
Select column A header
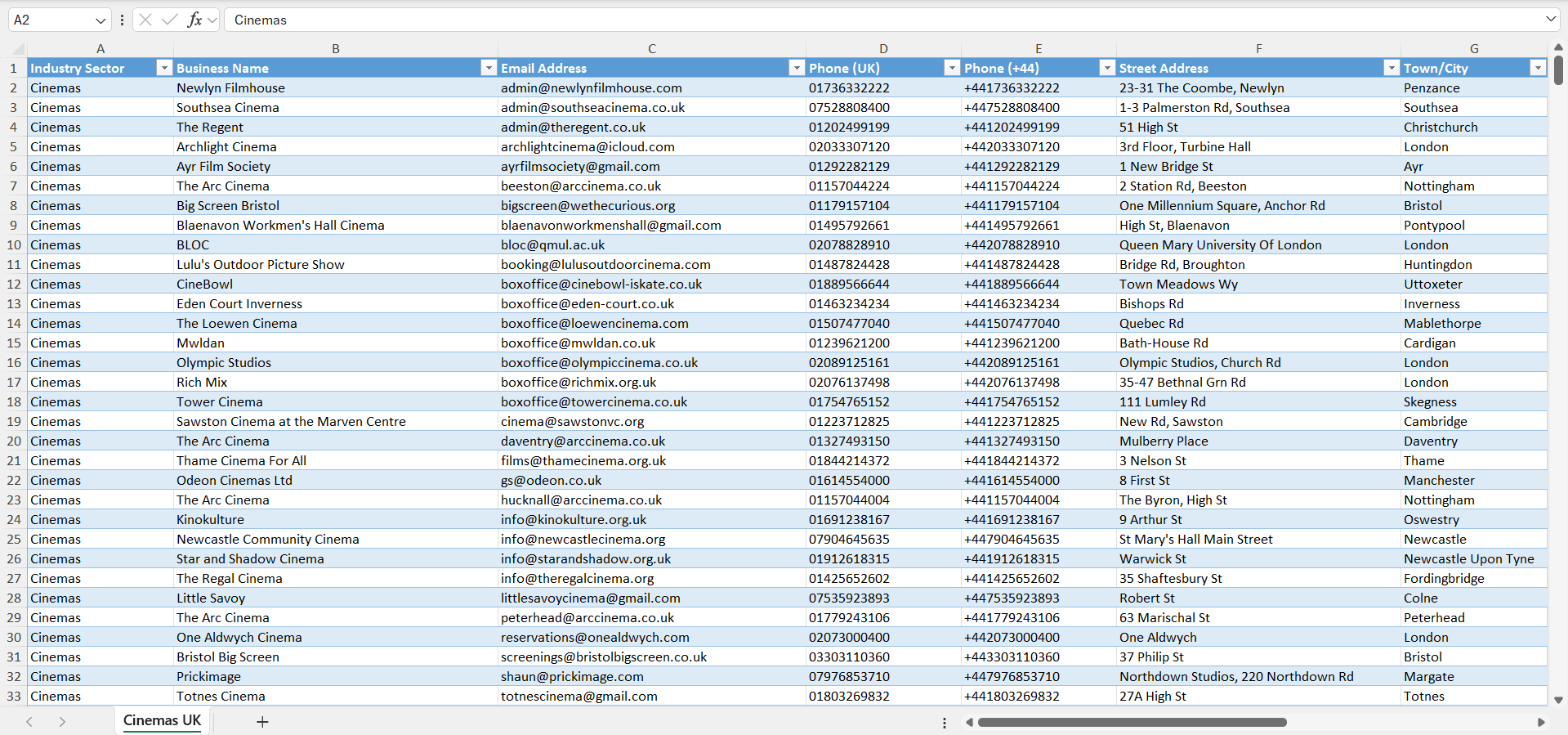coord(101,49)
